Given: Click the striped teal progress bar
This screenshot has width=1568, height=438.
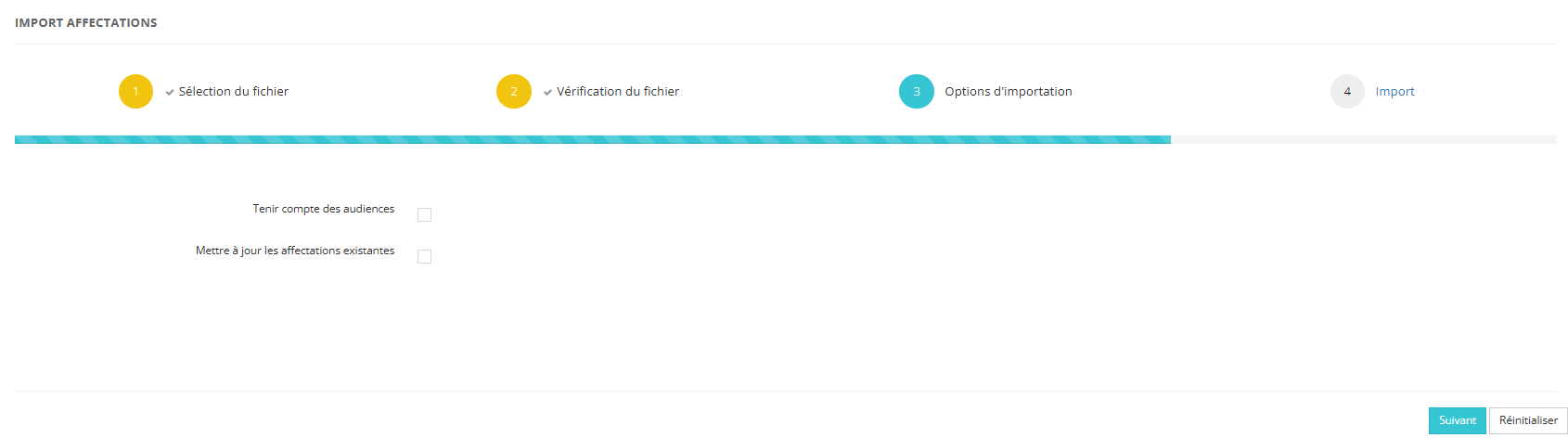Looking at the screenshot, I should (x=592, y=140).
